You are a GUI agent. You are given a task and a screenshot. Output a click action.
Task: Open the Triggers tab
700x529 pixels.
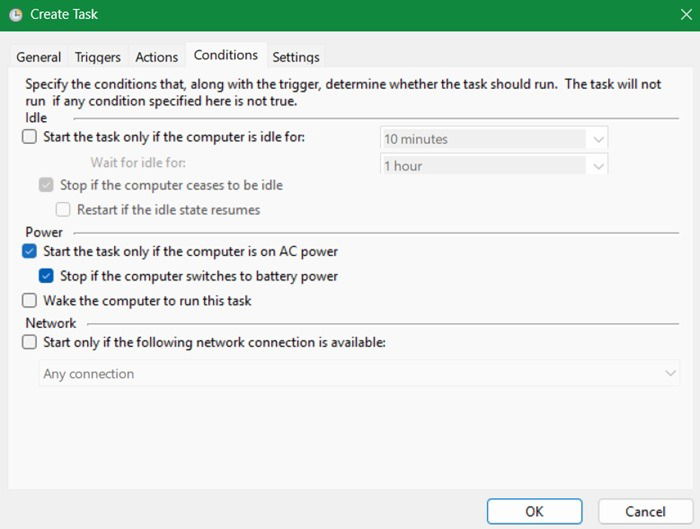tap(98, 57)
